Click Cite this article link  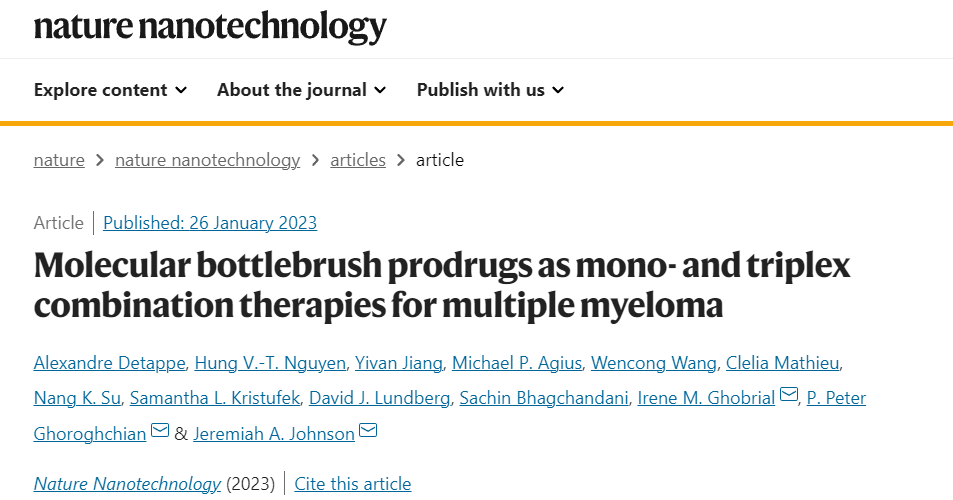[x=353, y=484]
